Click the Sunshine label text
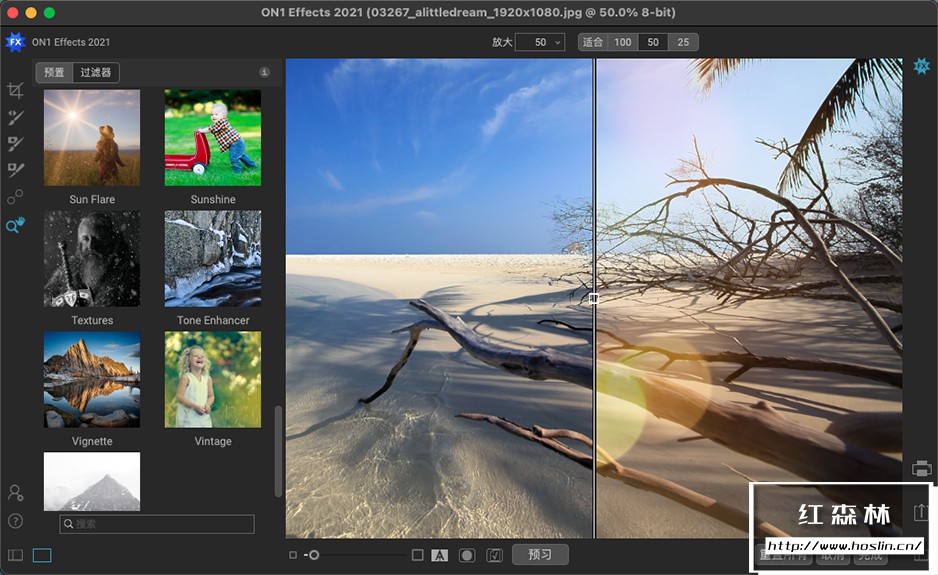 [x=213, y=199]
